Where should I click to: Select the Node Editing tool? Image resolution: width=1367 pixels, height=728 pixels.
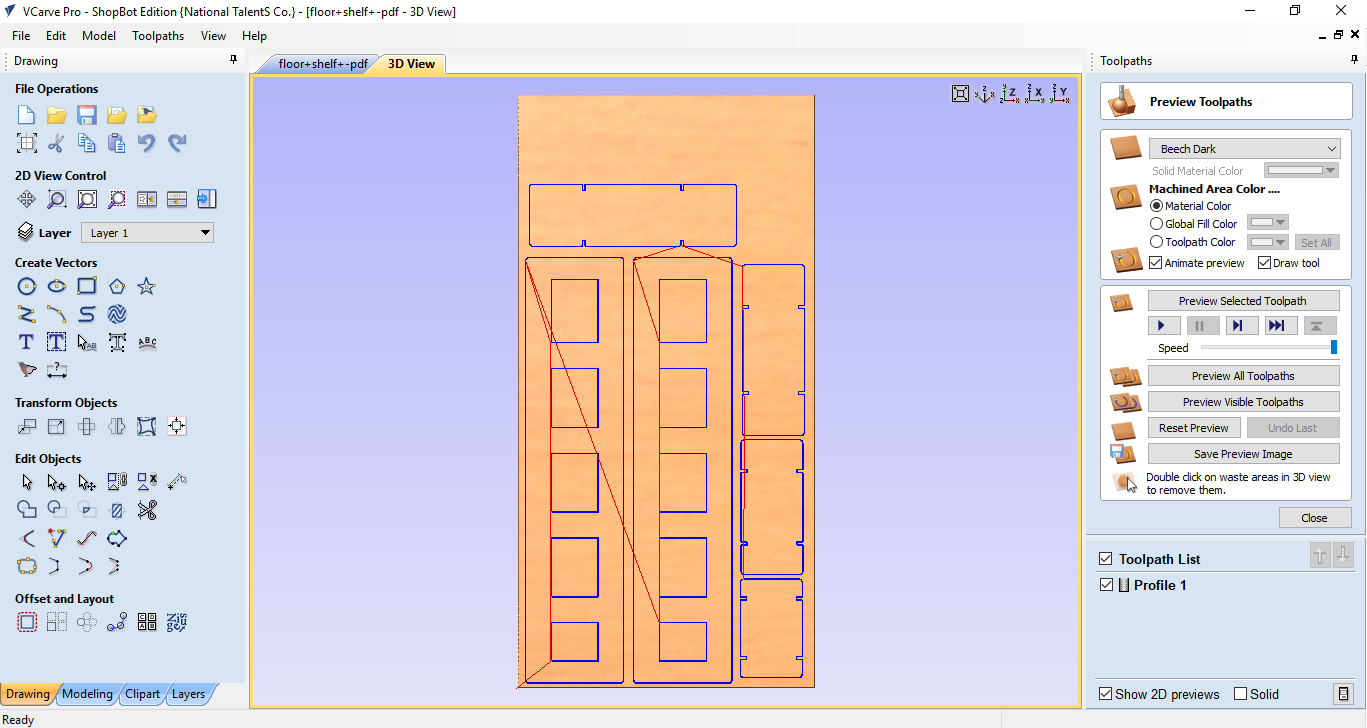(57, 483)
